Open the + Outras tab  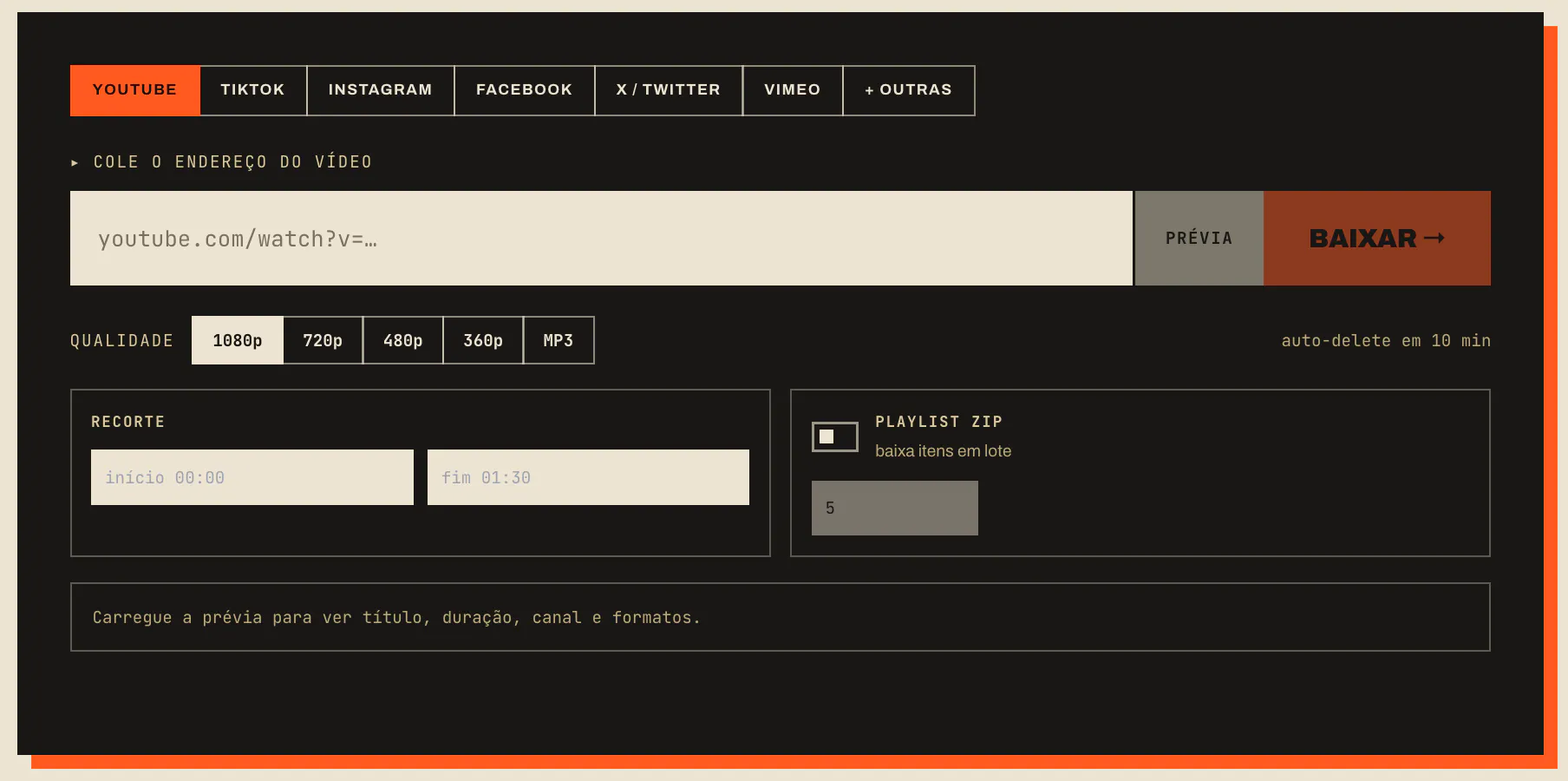pyautogui.click(x=908, y=90)
